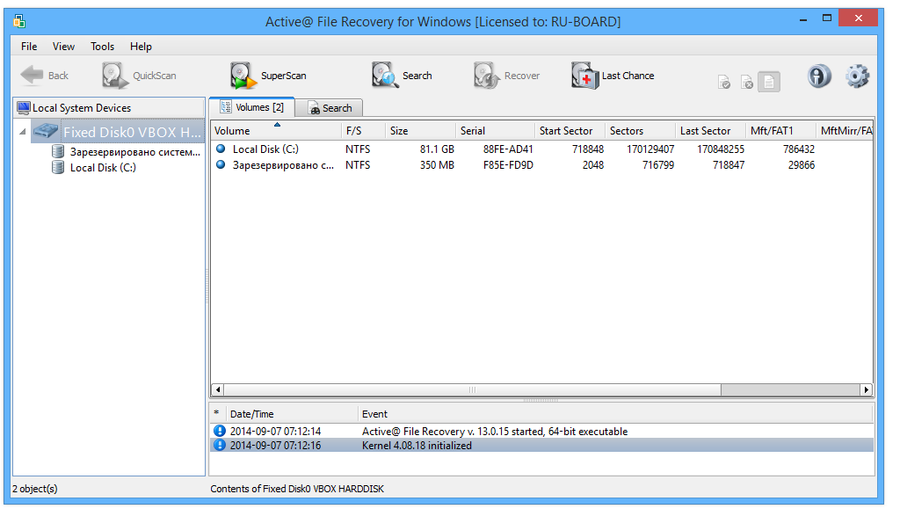Click the volume icon beside Зарезервировано систем... in tree
Viewport: 900px width, 516px height.
[58, 152]
